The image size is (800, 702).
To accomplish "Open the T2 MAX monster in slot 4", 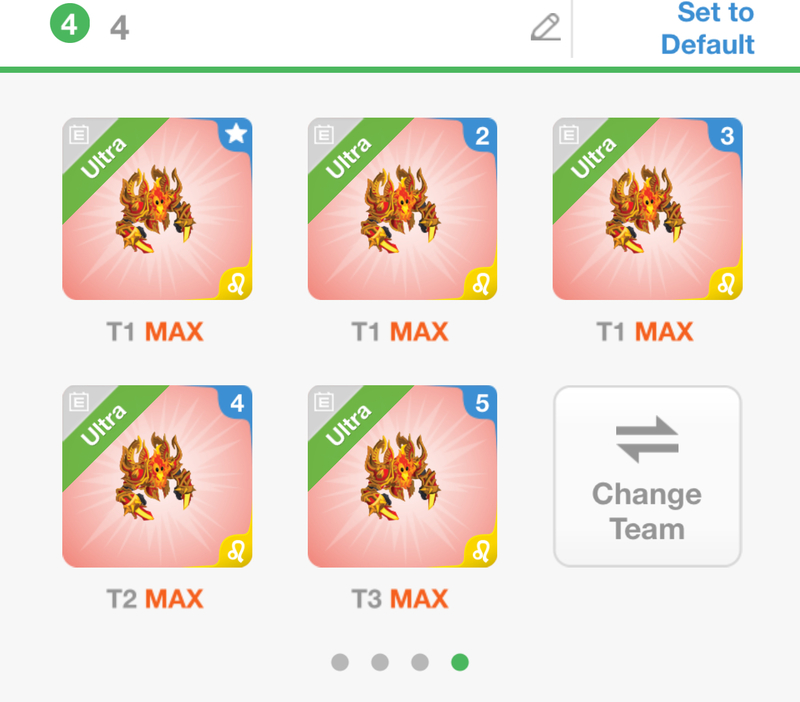I will (157, 476).
